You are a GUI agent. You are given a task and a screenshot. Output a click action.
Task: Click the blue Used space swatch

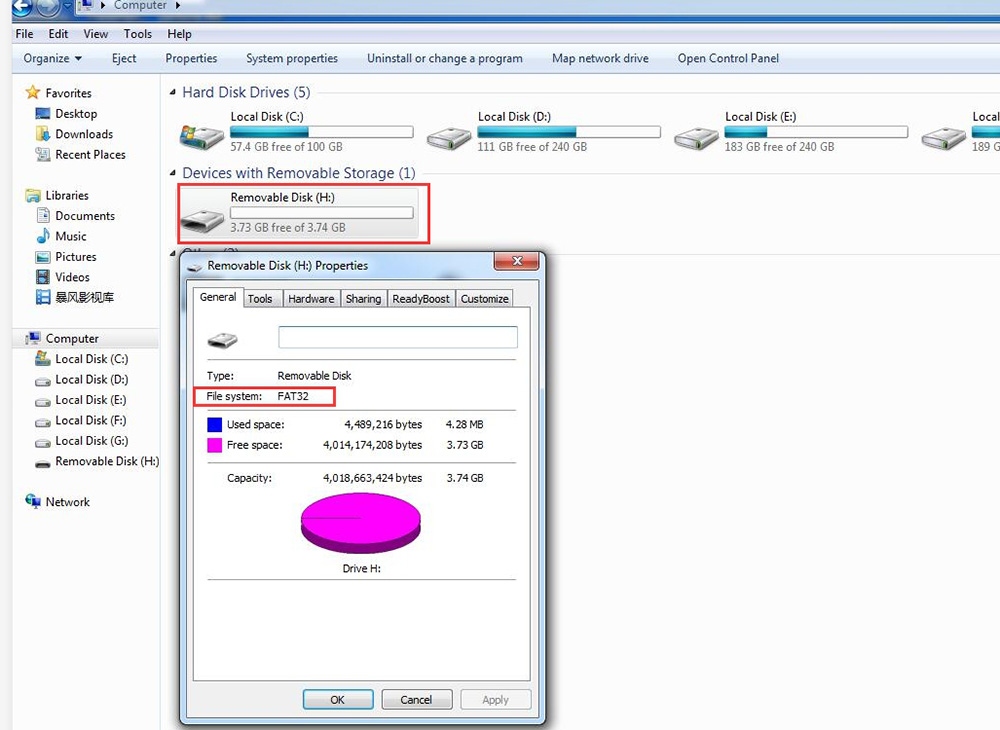pyautogui.click(x=215, y=425)
